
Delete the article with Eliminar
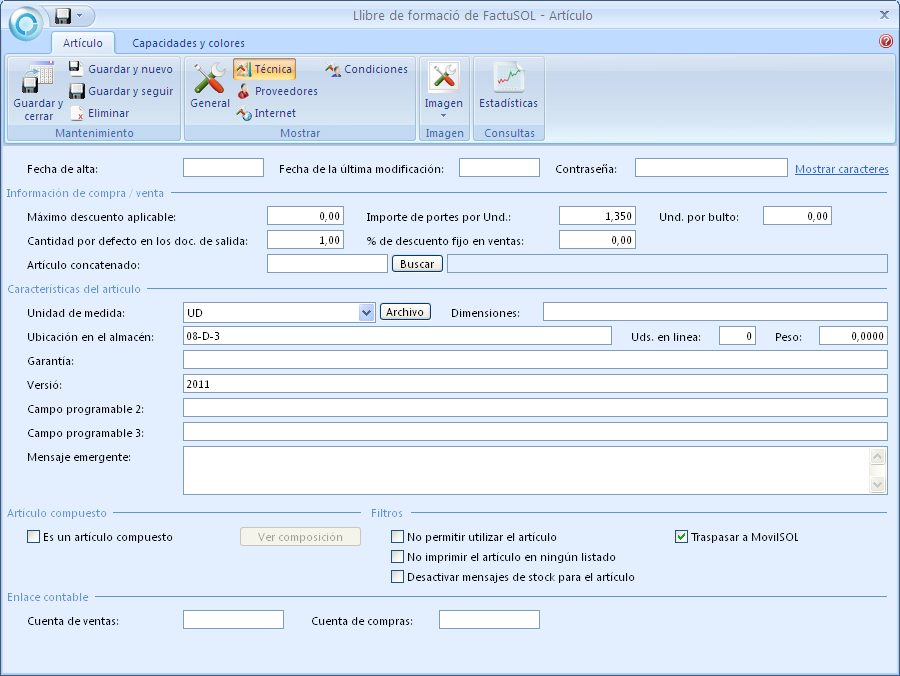[x=99, y=113]
